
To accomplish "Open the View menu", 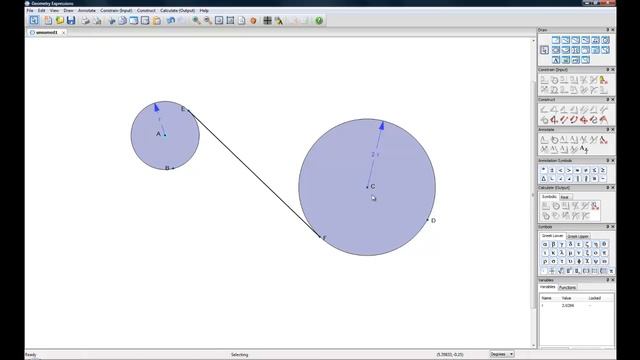I will click(x=54, y=10).
